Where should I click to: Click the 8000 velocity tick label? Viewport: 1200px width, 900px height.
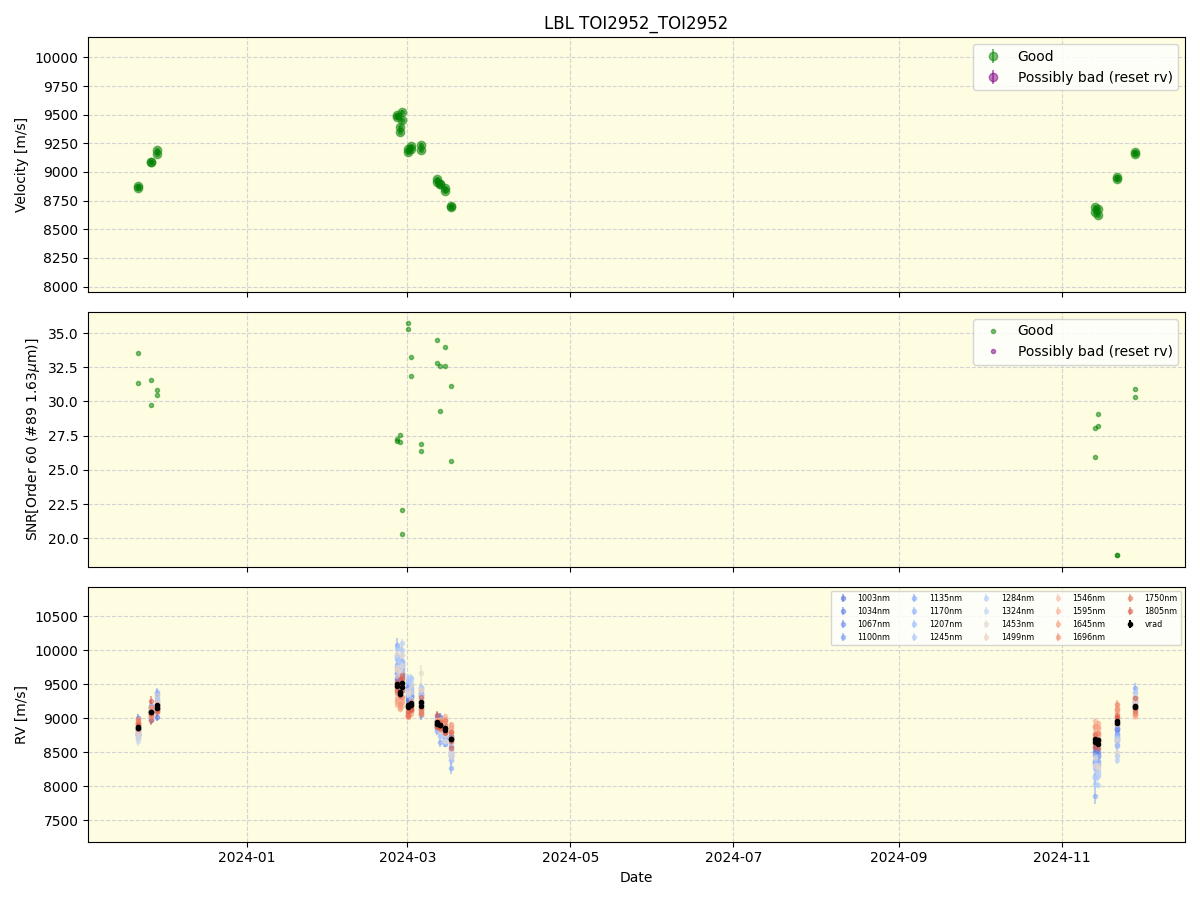[60, 287]
